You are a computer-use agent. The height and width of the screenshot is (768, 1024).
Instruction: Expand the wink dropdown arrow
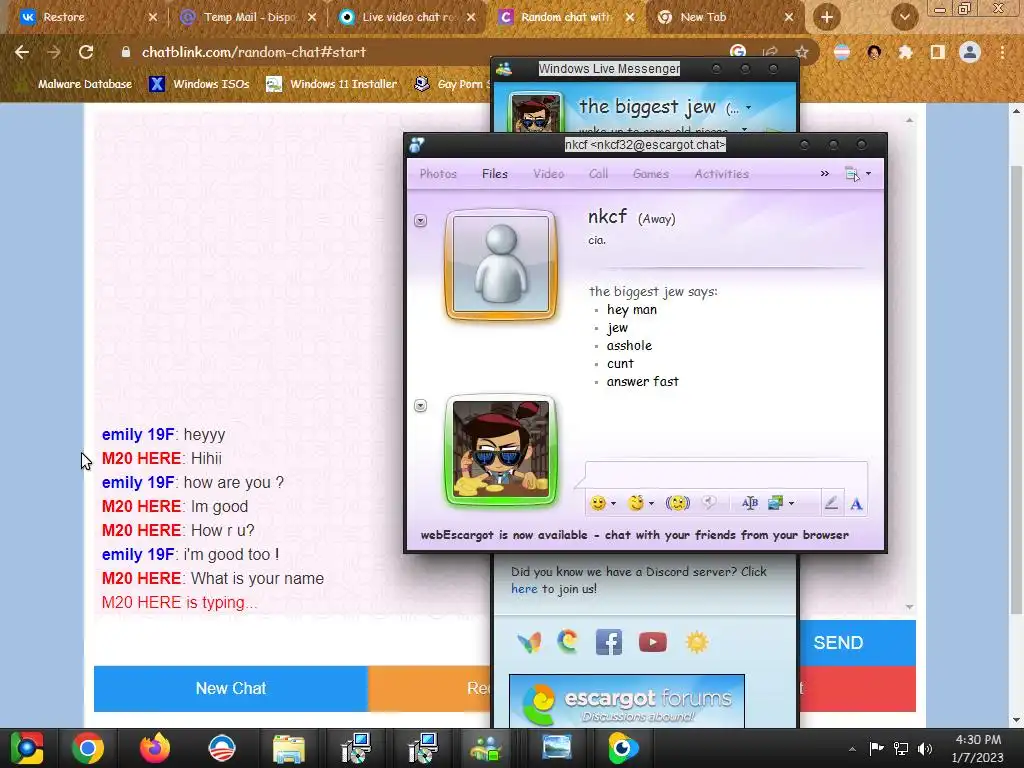[x=651, y=504]
